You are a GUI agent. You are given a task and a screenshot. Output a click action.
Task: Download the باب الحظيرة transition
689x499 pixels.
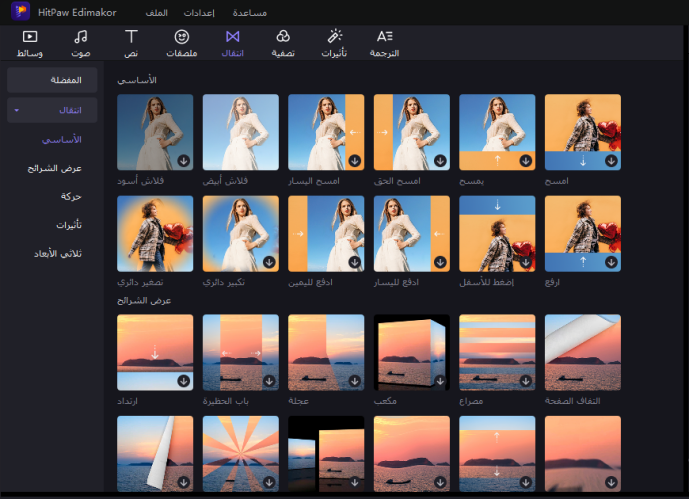tap(269, 381)
